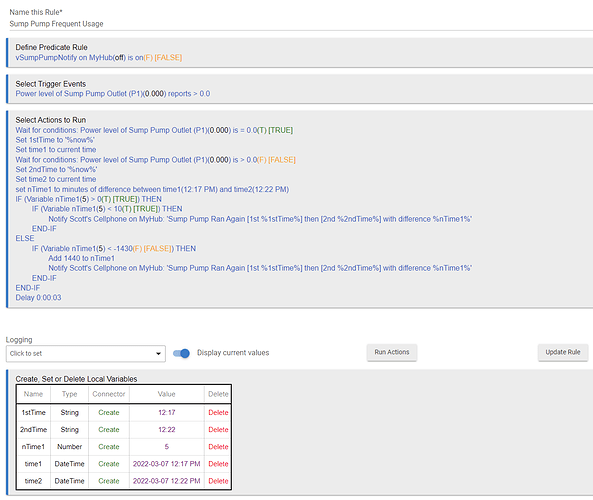Click the Update Rule button
This screenshot has height=500, width=593.
(563, 352)
